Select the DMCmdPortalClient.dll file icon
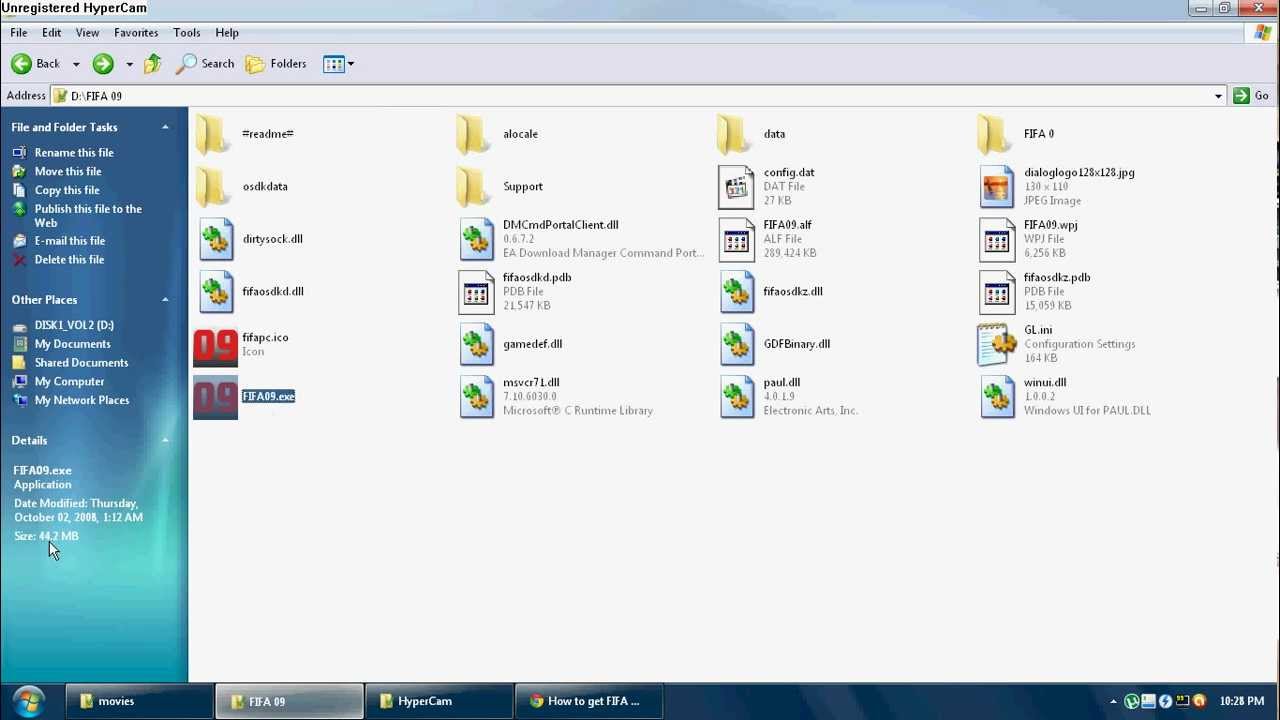 point(477,239)
